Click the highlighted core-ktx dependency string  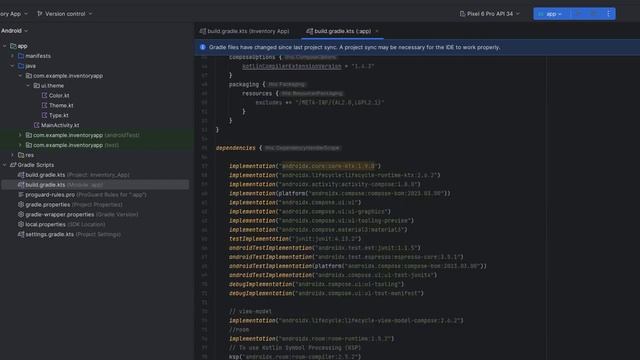coord(328,166)
